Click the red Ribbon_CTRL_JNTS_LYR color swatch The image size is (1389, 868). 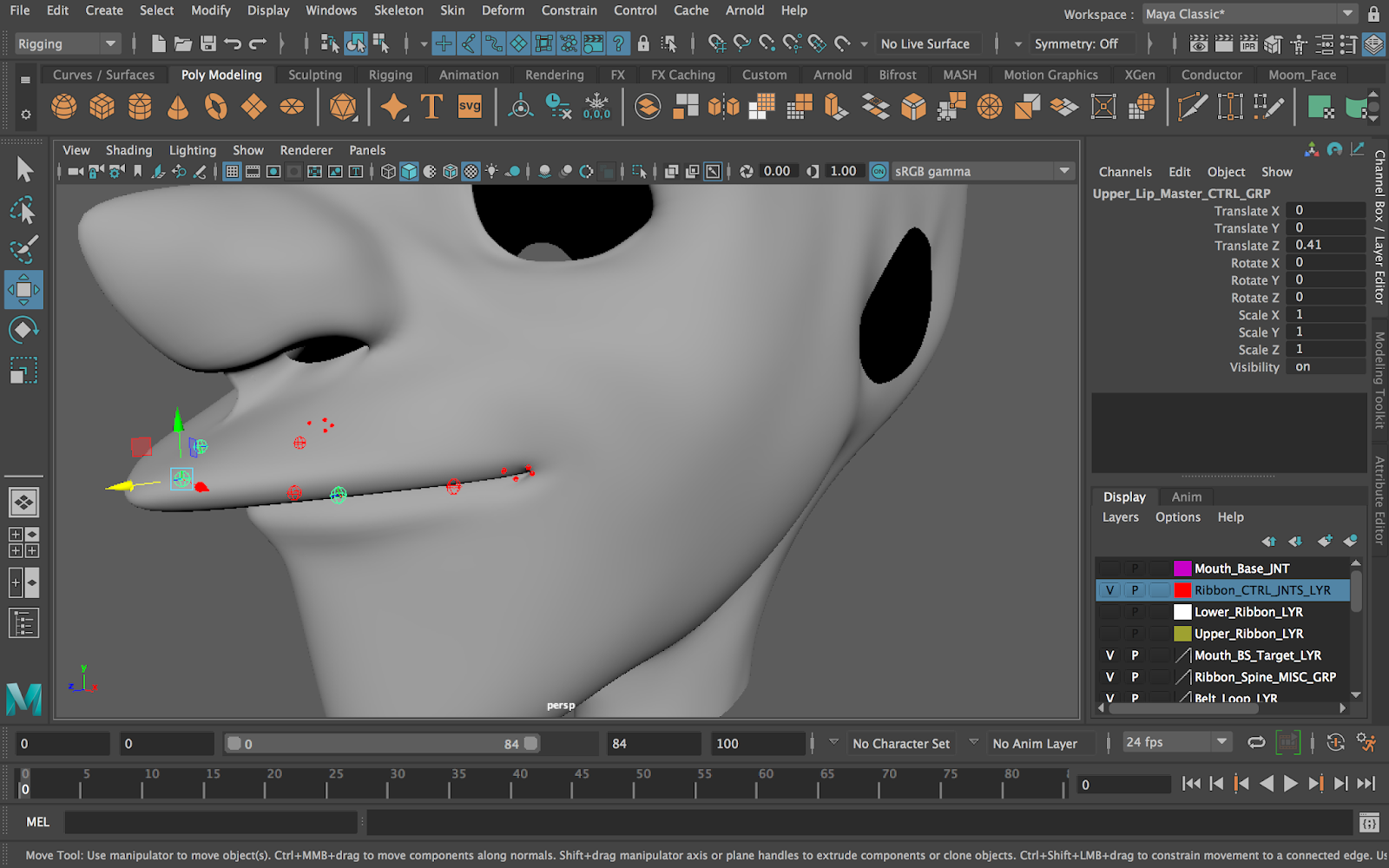[1182, 590]
